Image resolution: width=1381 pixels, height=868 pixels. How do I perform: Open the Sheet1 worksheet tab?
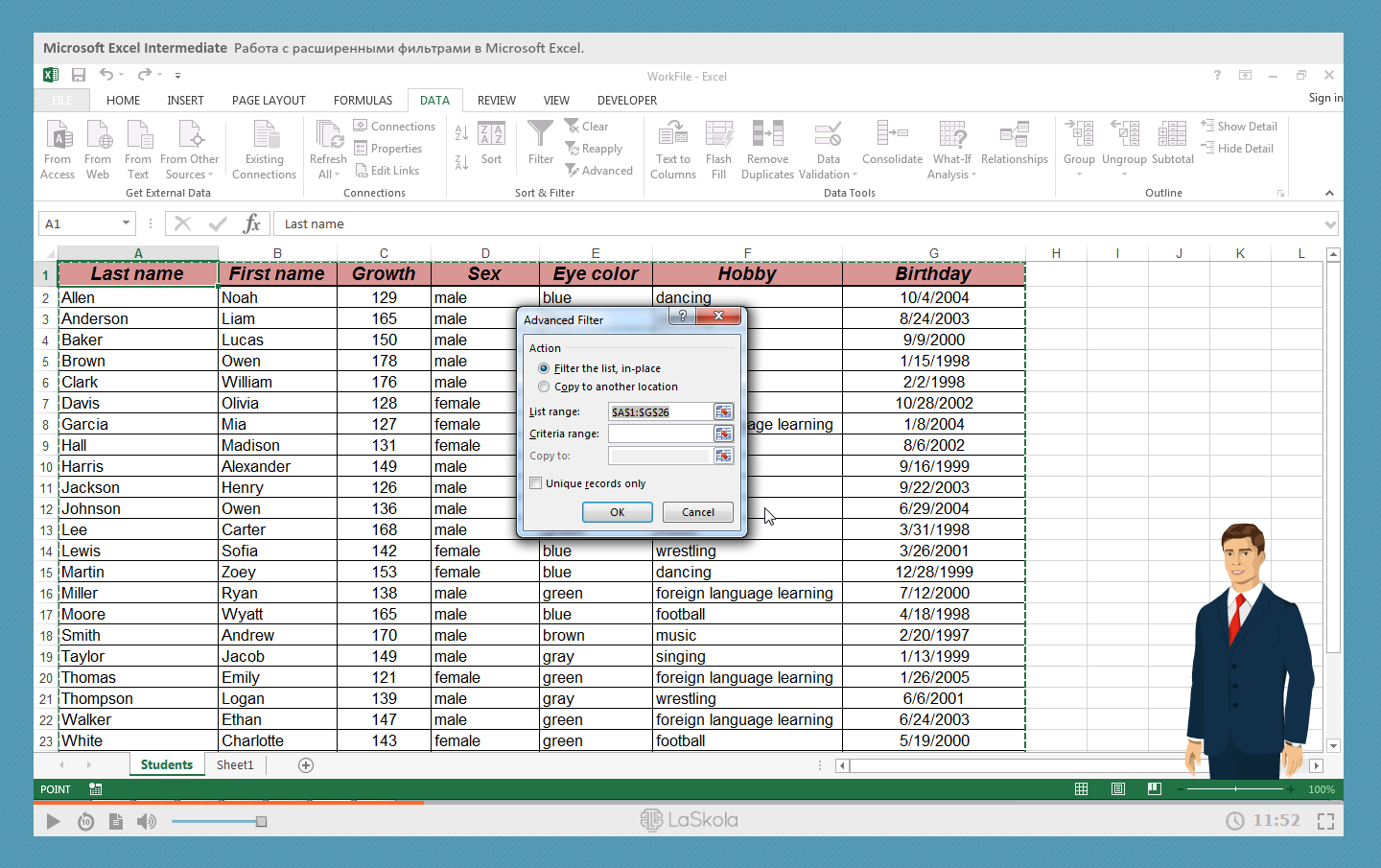click(x=235, y=764)
